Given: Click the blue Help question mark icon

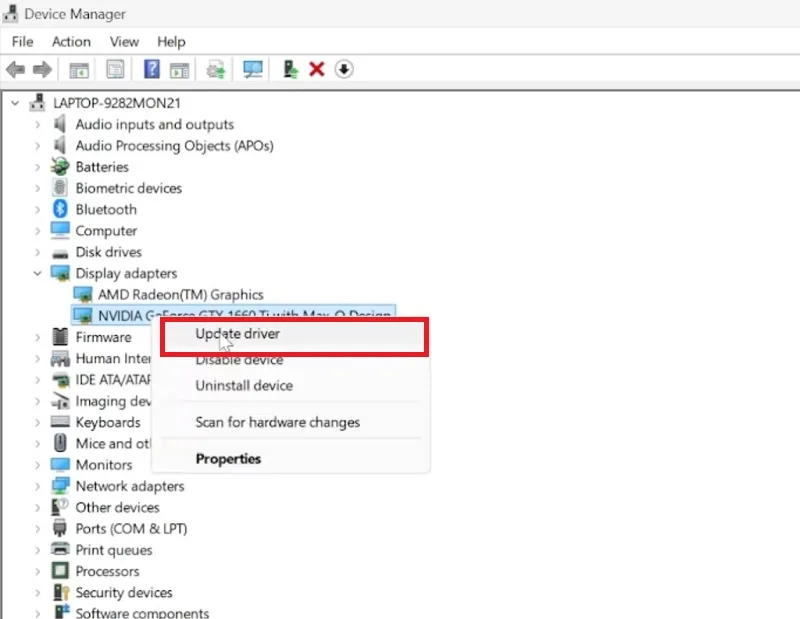Looking at the screenshot, I should click(x=152, y=69).
